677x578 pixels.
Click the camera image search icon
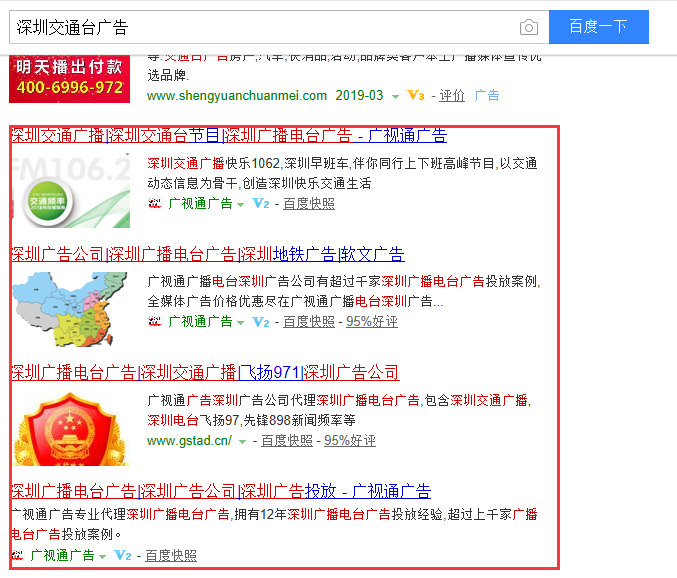(528, 27)
